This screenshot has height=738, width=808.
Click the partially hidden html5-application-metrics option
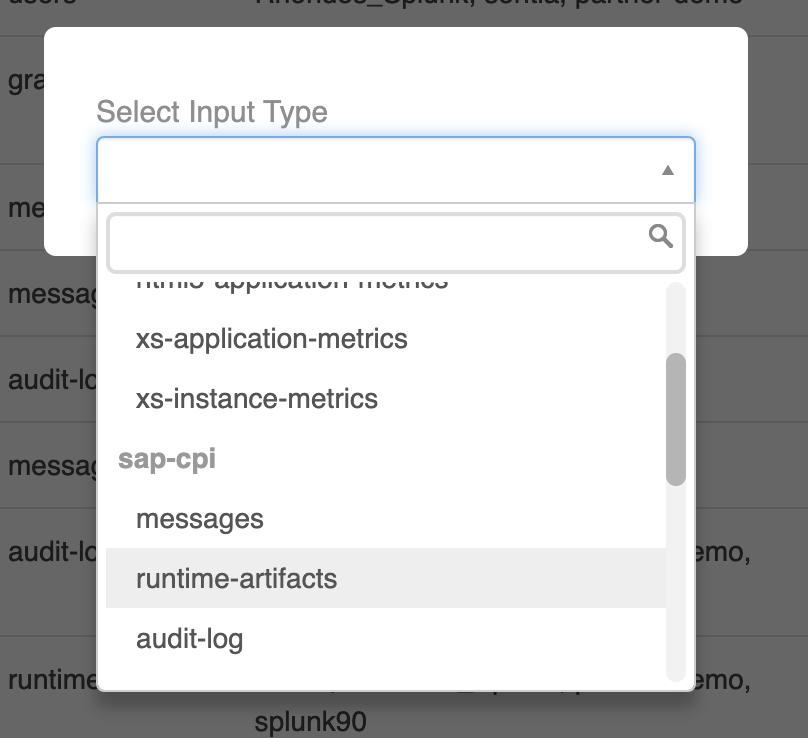[x=291, y=285]
